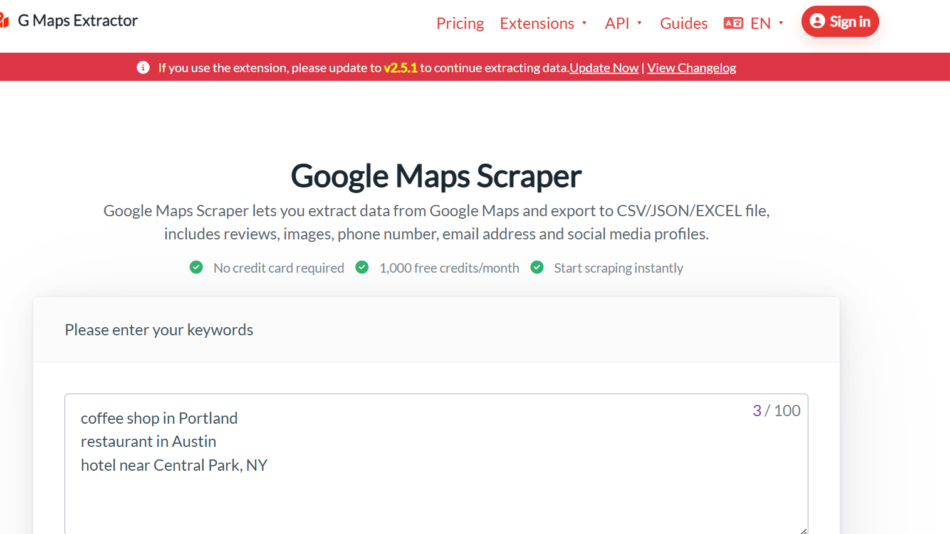
Task: Follow the Update Now link
Action: [604, 67]
